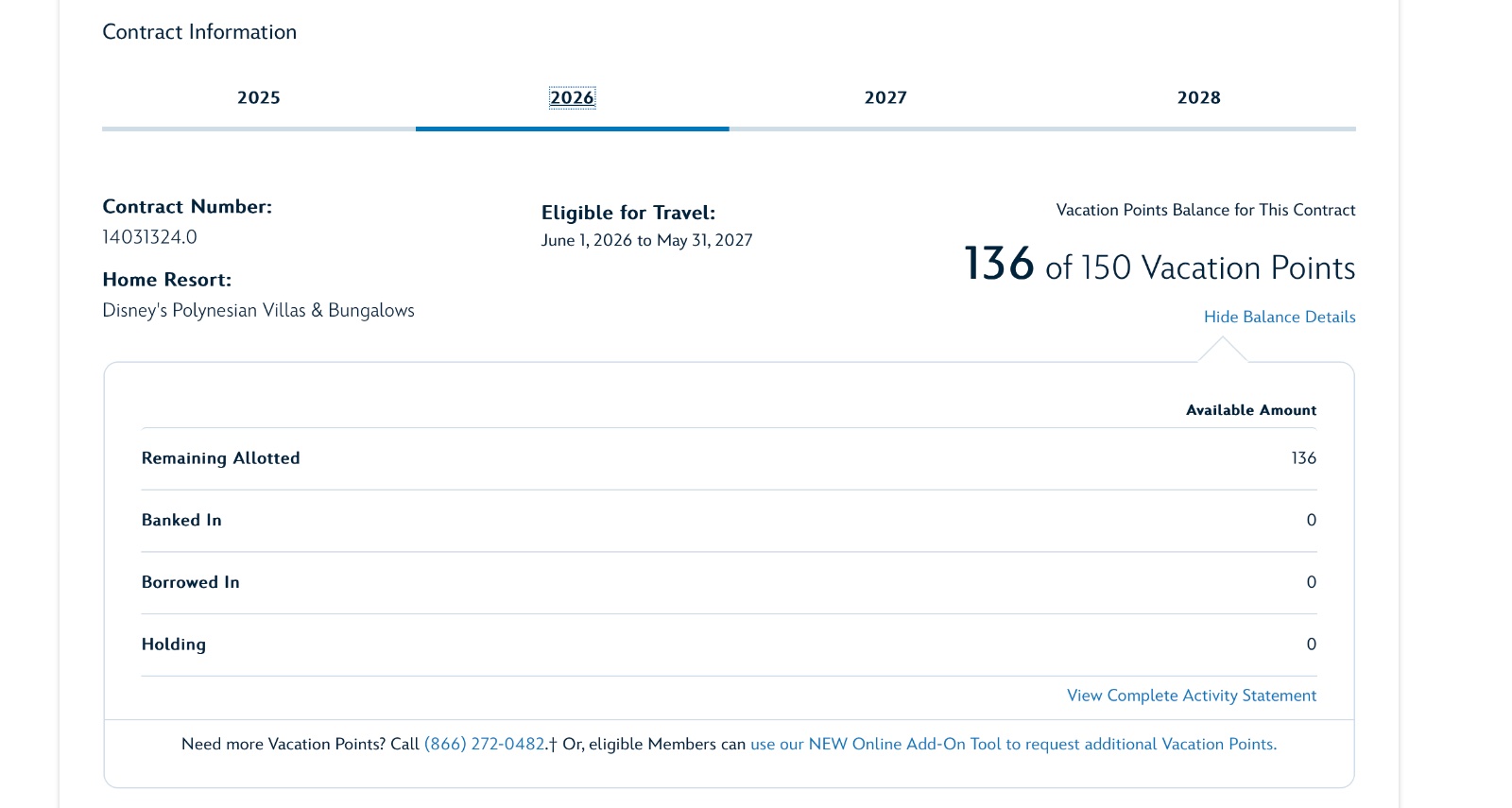The height and width of the screenshot is (808, 1512).
Task: Open View Complete Activity Statement link
Action: tap(1191, 696)
